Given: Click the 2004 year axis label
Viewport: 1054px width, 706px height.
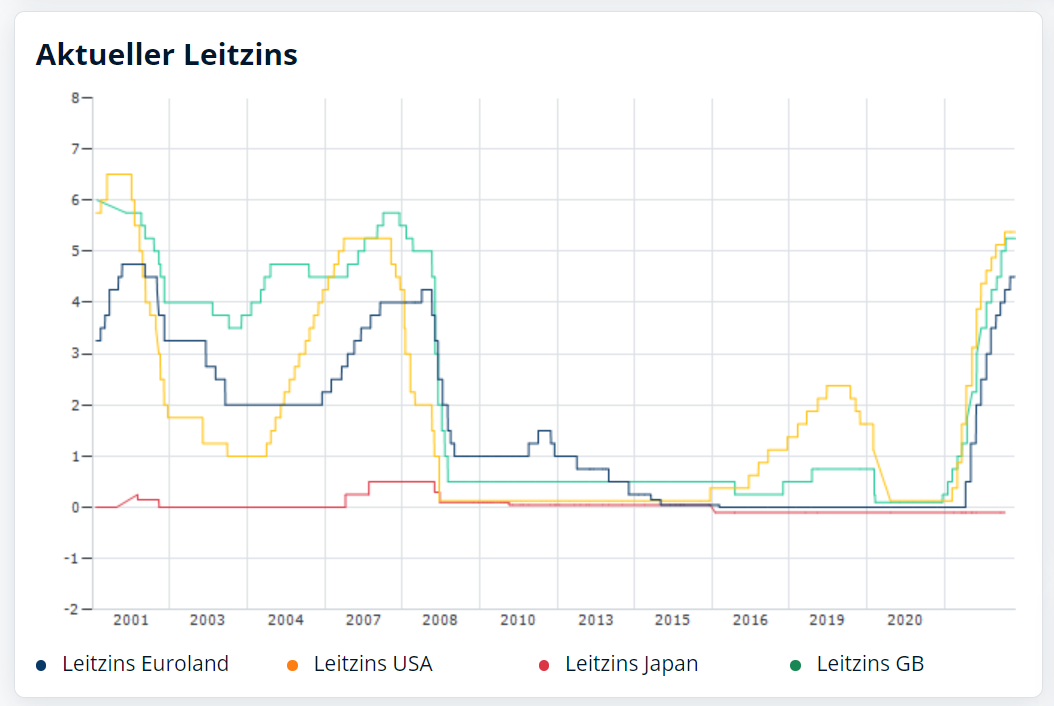Looking at the screenshot, I should pyautogui.click(x=285, y=621).
